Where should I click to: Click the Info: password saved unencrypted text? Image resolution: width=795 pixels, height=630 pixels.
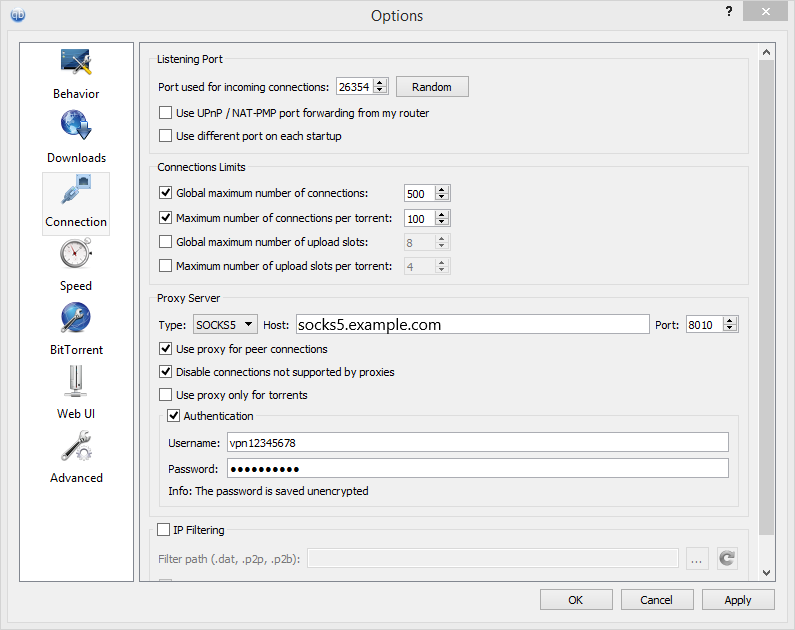coord(268,491)
